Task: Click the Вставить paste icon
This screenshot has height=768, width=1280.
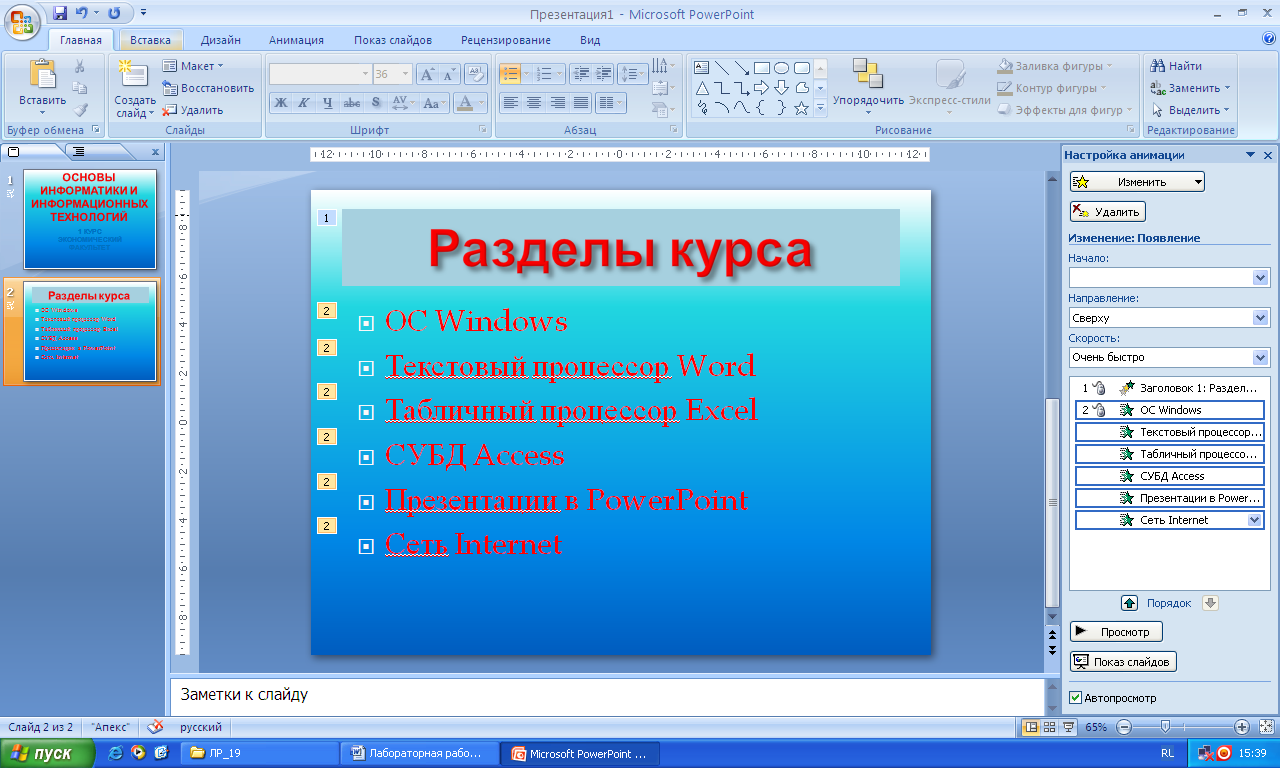Action: coord(42,76)
